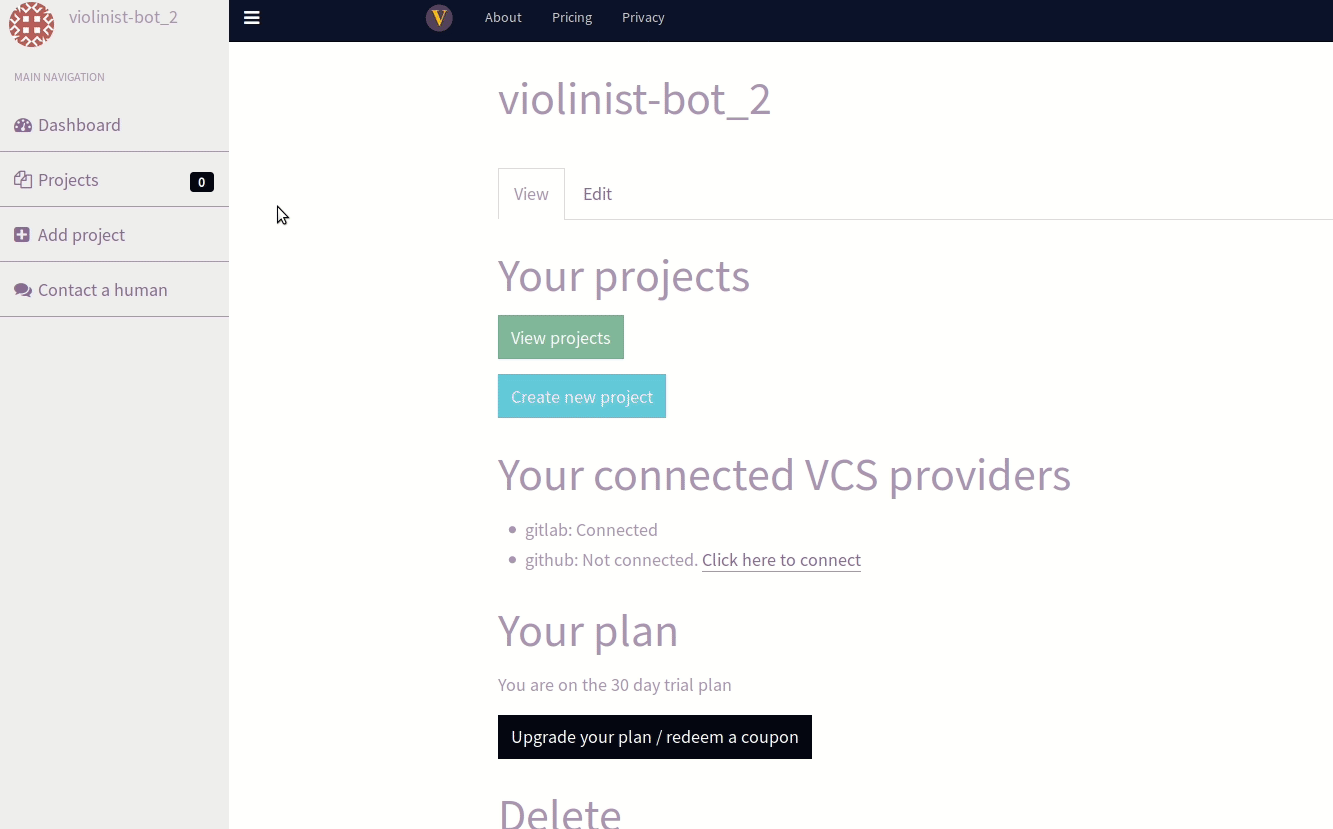Click the Add project sidebar entry
Image resolution: width=1333 pixels, height=829 pixels.
(x=81, y=234)
